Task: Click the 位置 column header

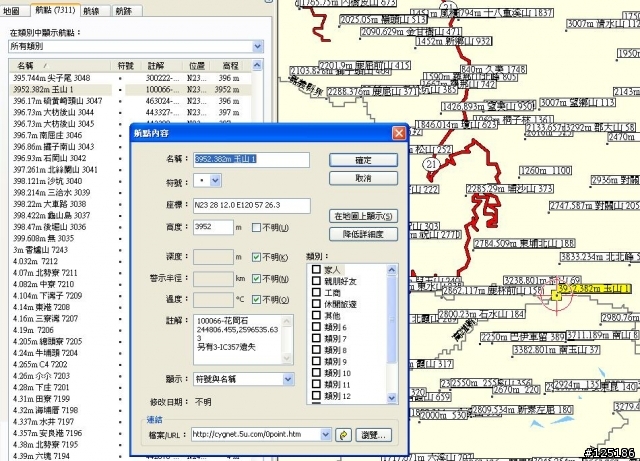Action: (197, 65)
